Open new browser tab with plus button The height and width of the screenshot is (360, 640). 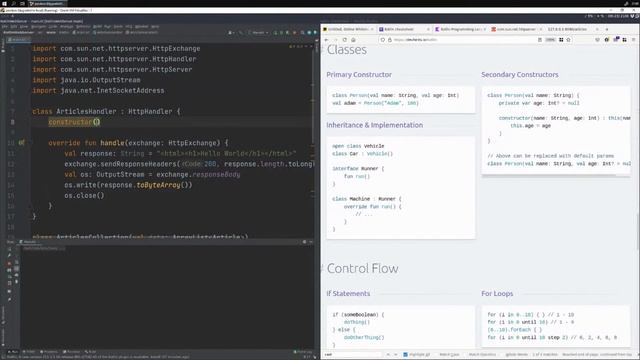[x=607, y=29]
